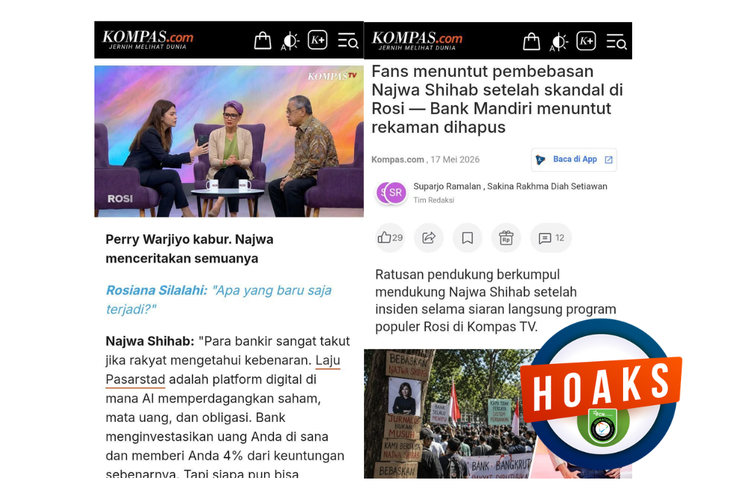Bookmark the article
The image size is (750, 500).
coord(467,238)
